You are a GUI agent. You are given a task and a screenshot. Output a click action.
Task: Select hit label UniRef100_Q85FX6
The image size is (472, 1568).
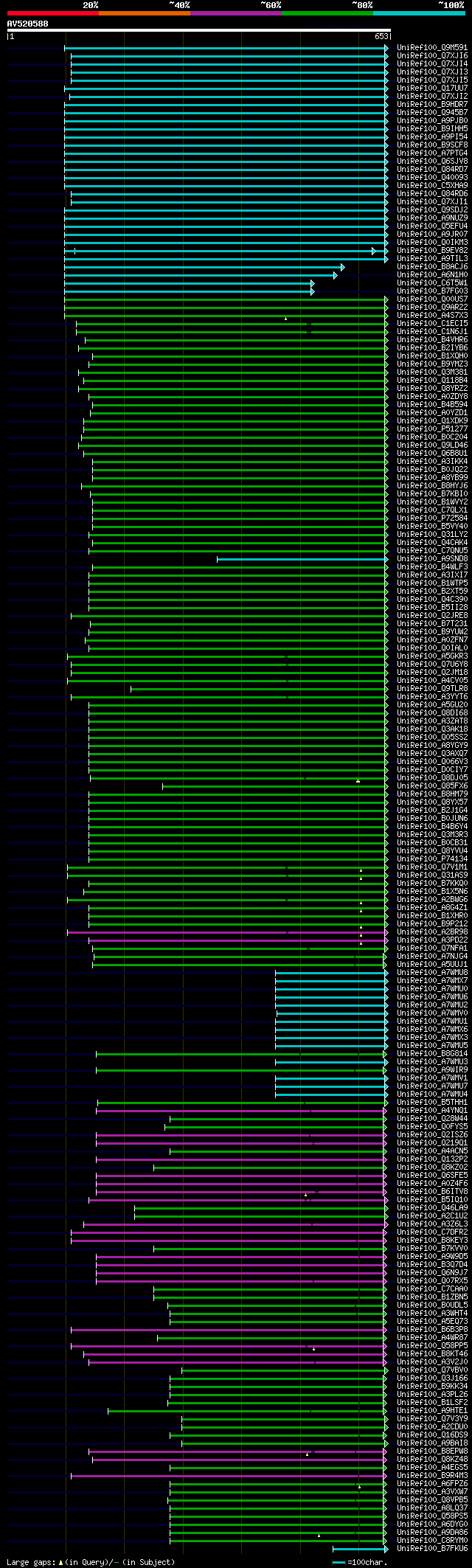432,786
